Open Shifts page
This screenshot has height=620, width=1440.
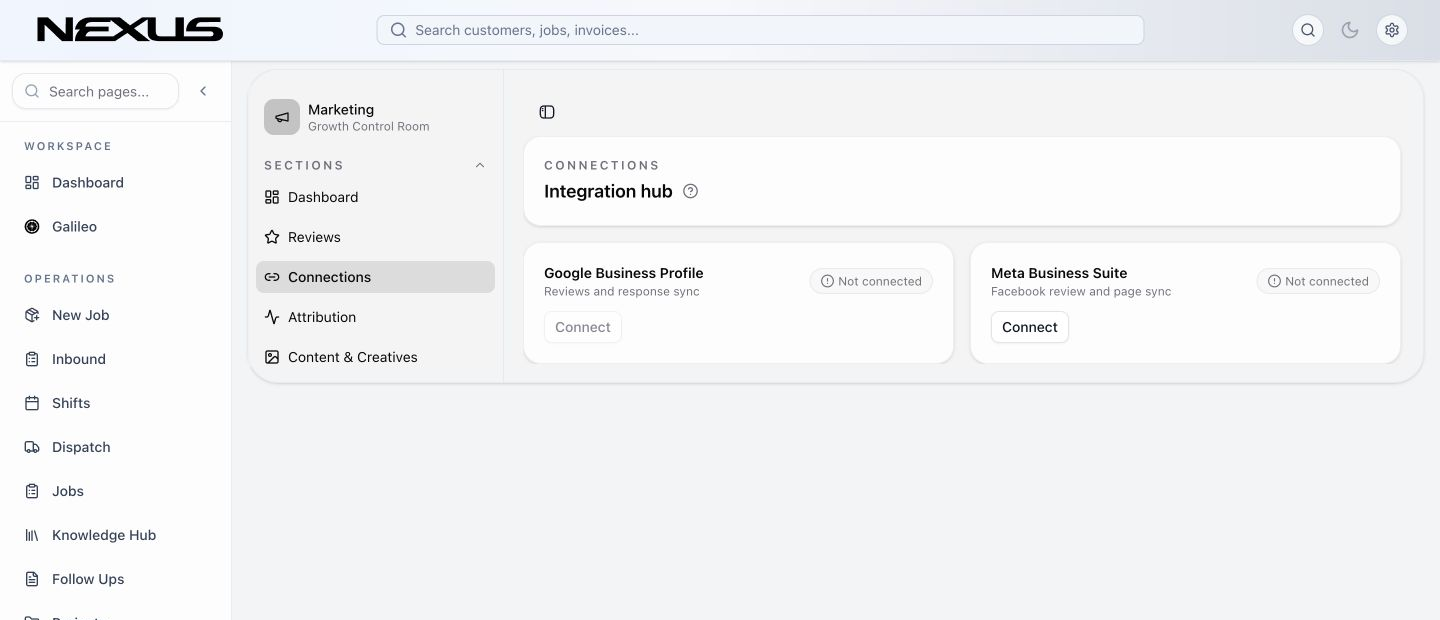tap(115, 403)
